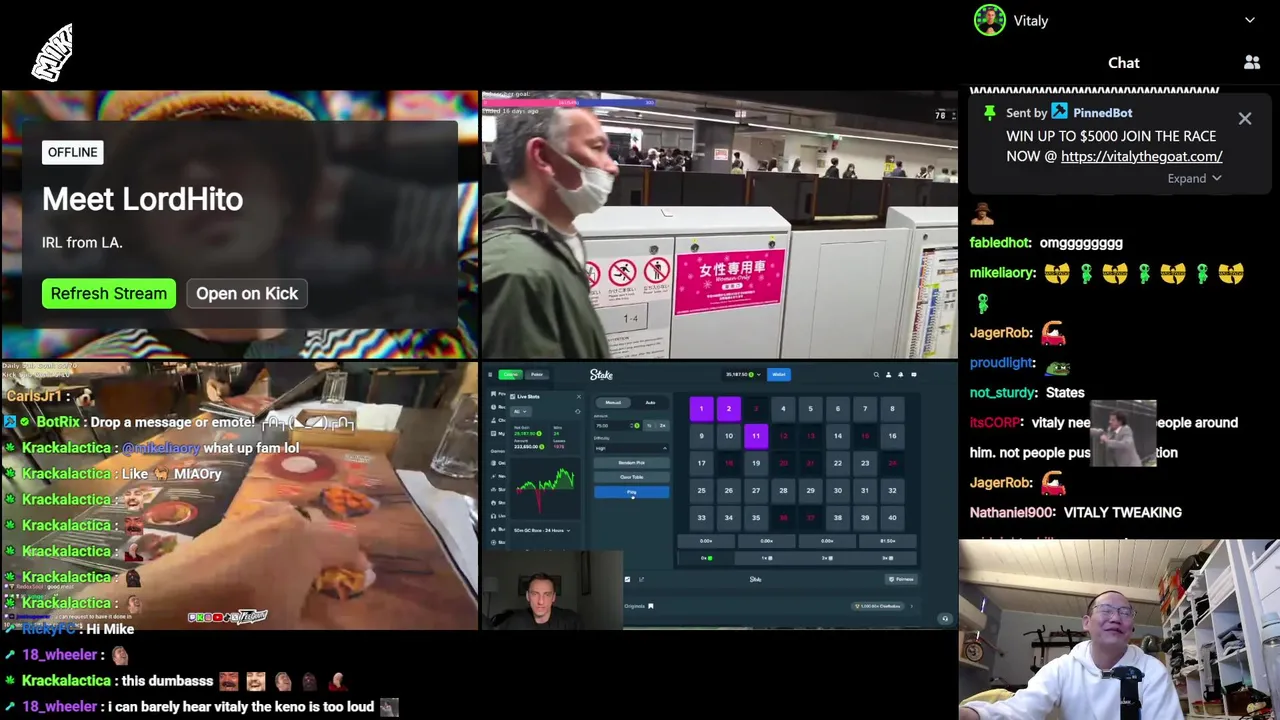Open the Stake notifications bell
1280x720 pixels.
click(901, 374)
